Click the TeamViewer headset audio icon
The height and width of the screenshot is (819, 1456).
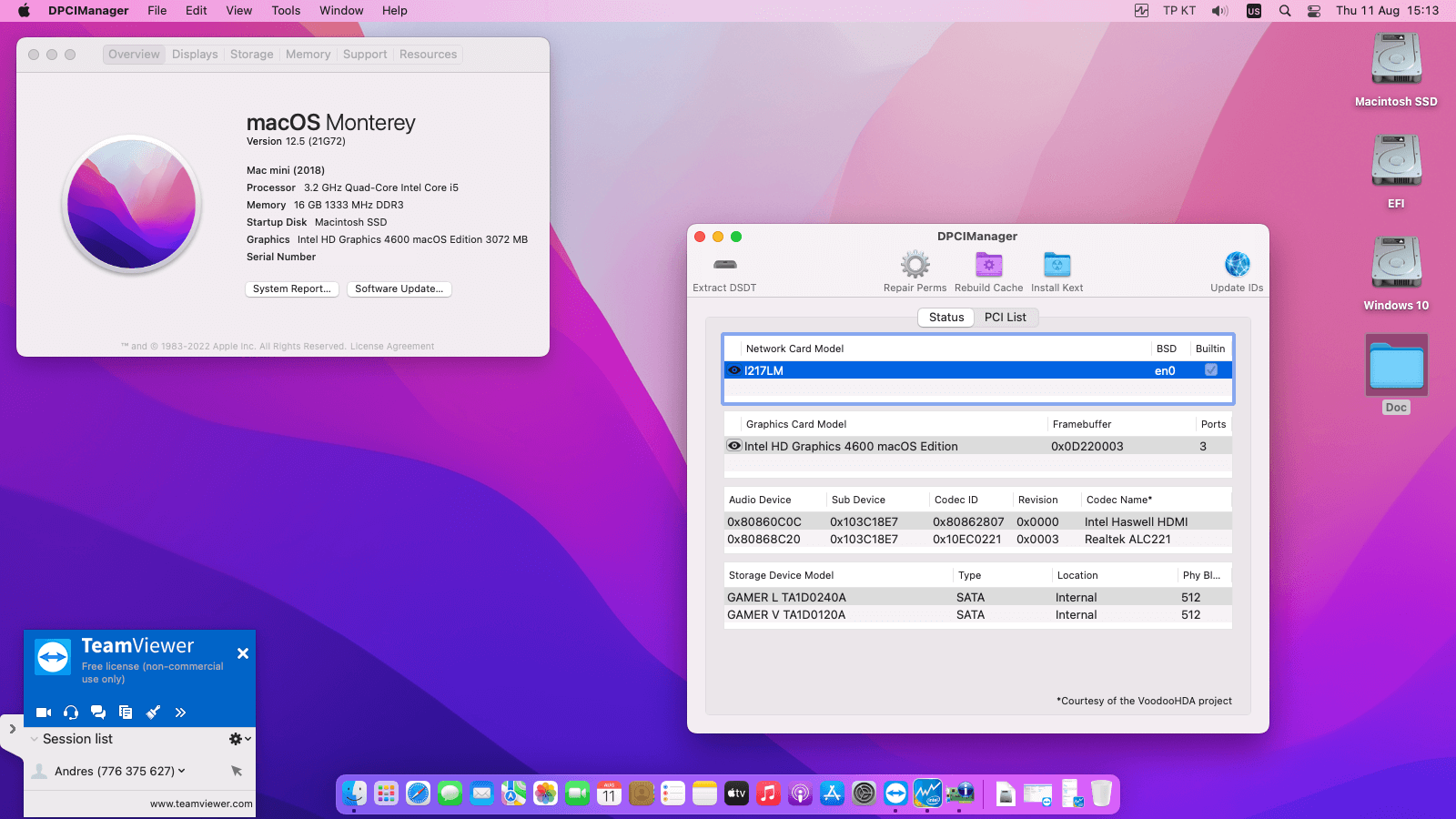(71, 713)
